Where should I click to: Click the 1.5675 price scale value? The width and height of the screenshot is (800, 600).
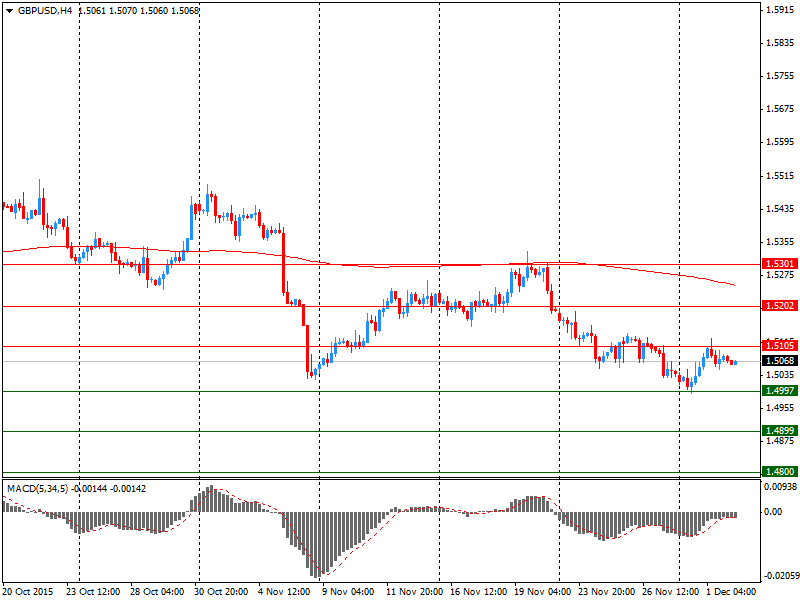pyautogui.click(x=781, y=109)
